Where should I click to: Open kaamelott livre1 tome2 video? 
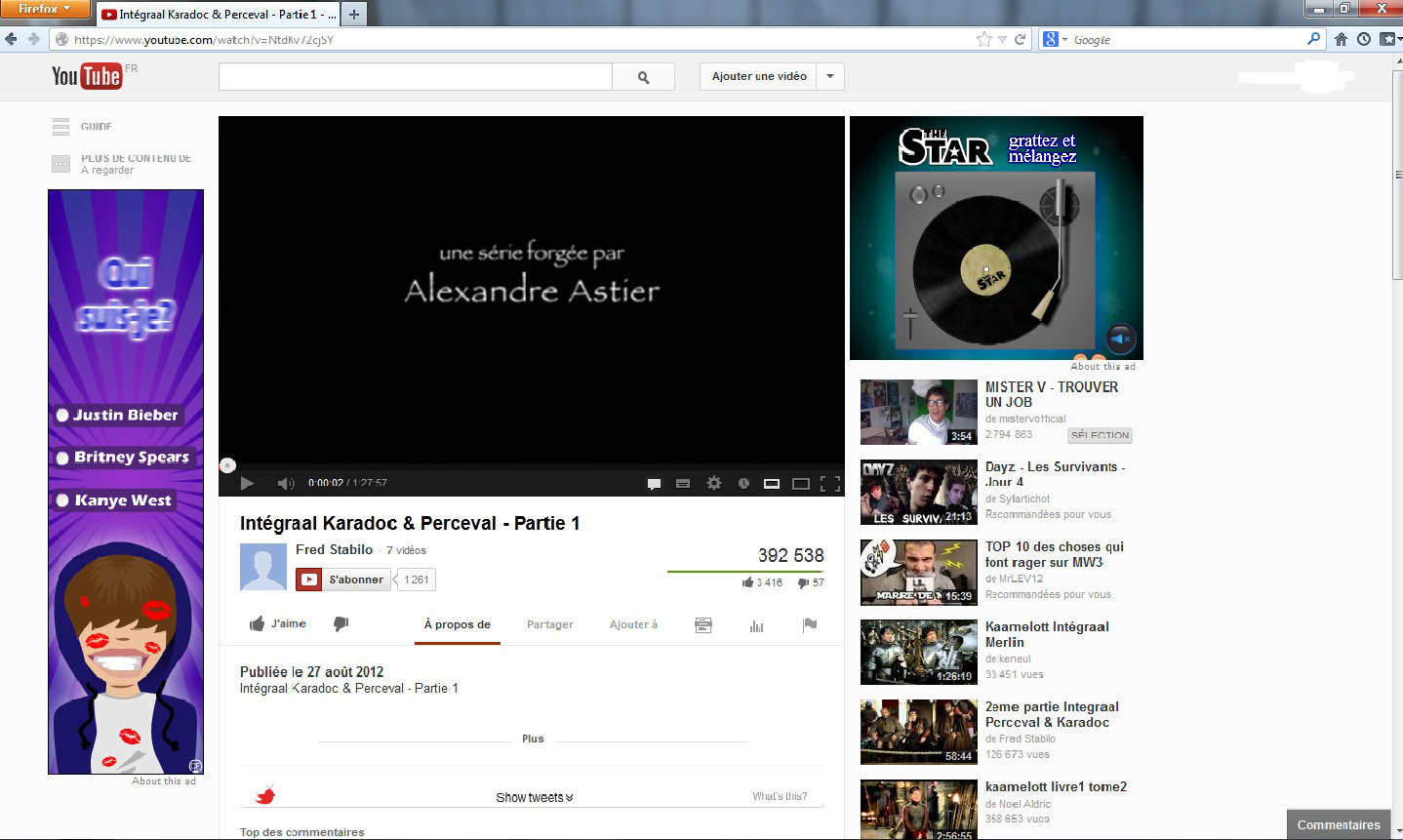tap(1056, 786)
